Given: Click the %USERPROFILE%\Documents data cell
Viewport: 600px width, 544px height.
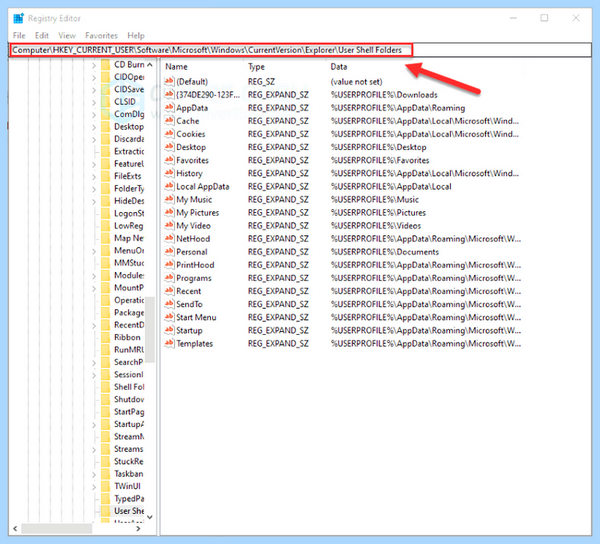Looking at the screenshot, I should (385, 251).
